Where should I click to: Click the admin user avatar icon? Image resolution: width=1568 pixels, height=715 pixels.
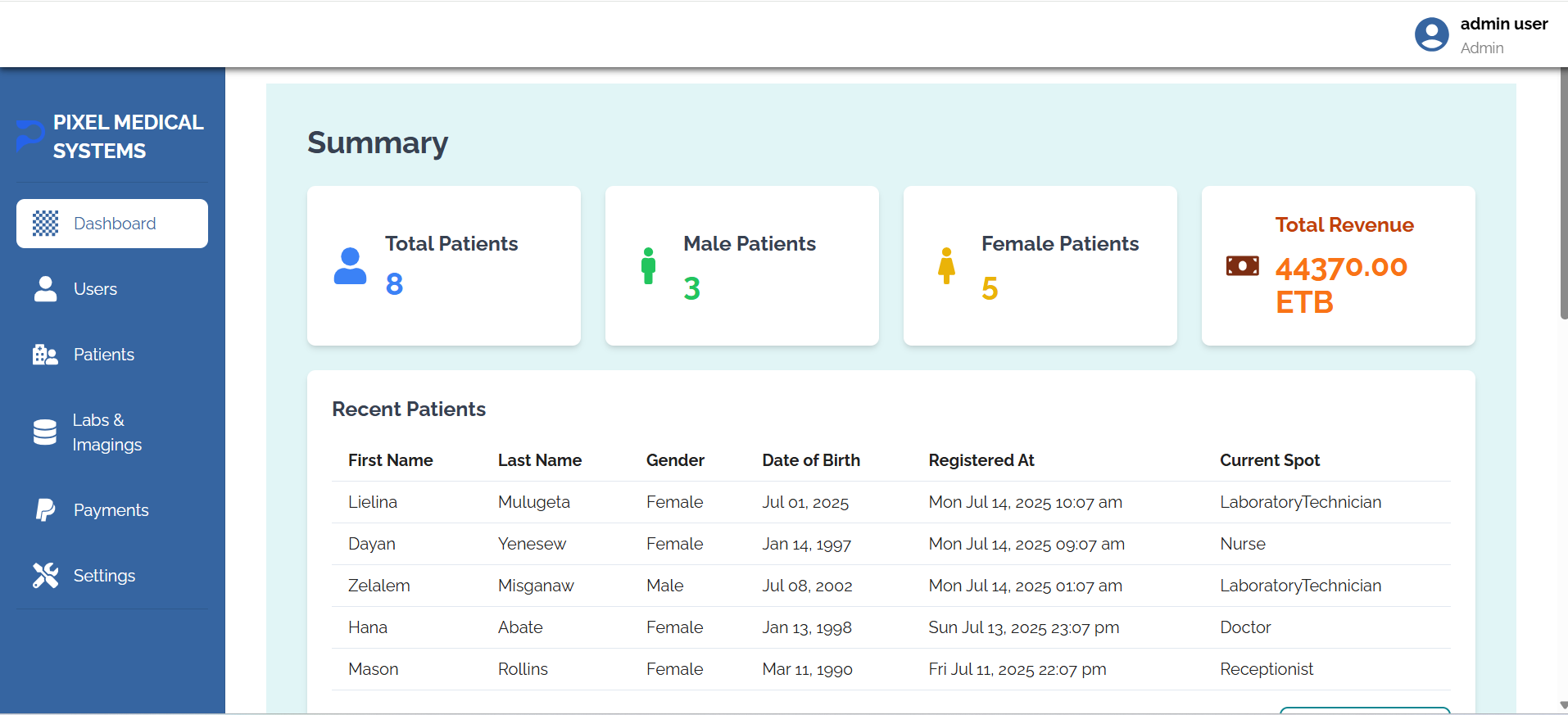click(x=1432, y=34)
